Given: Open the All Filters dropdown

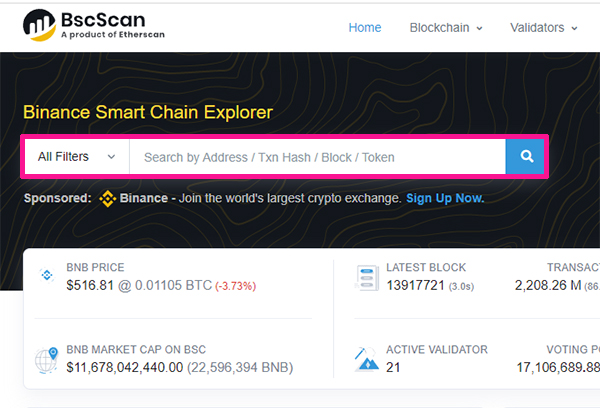Looking at the screenshot, I should (x=77, y=157).
